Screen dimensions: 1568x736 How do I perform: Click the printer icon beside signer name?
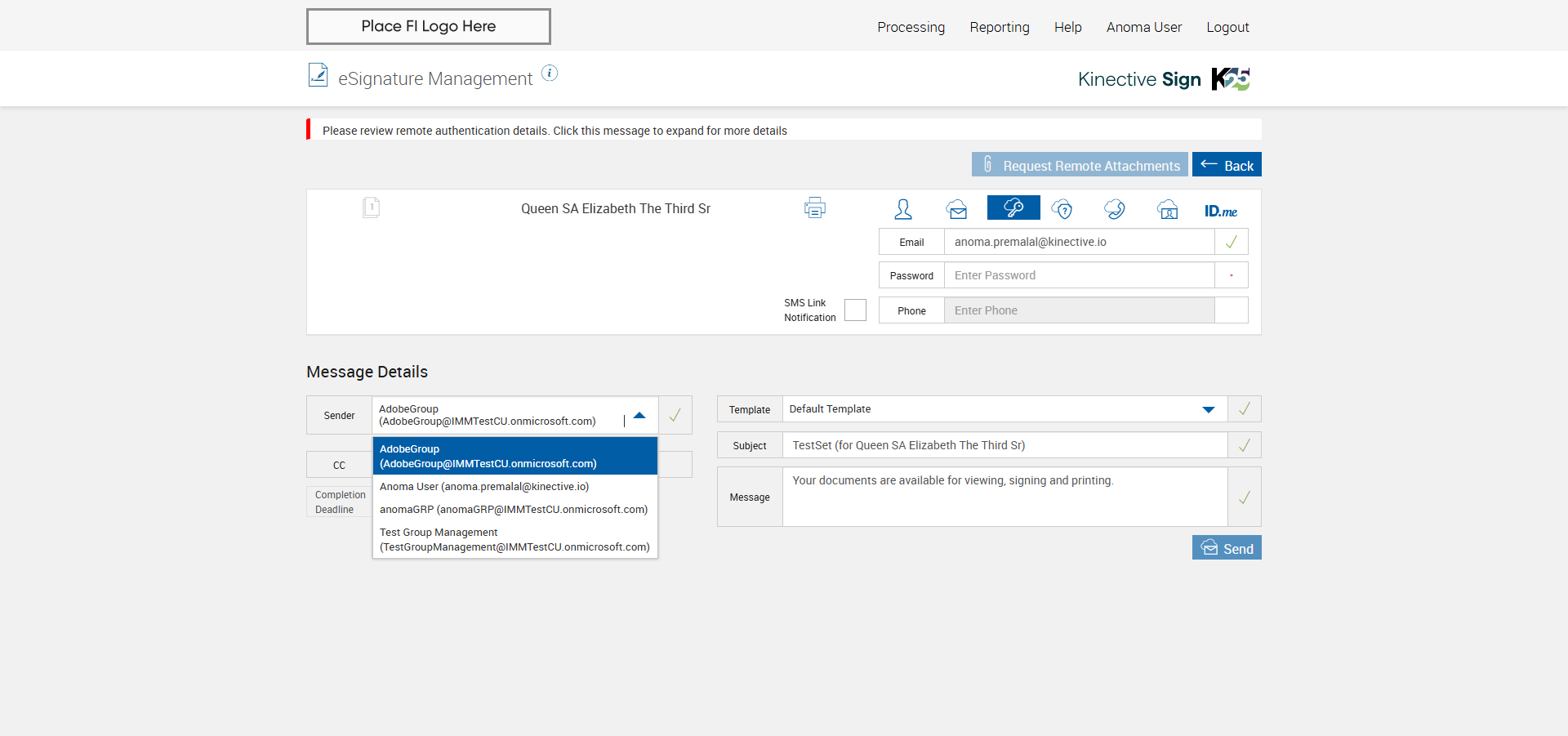point(814,208)
